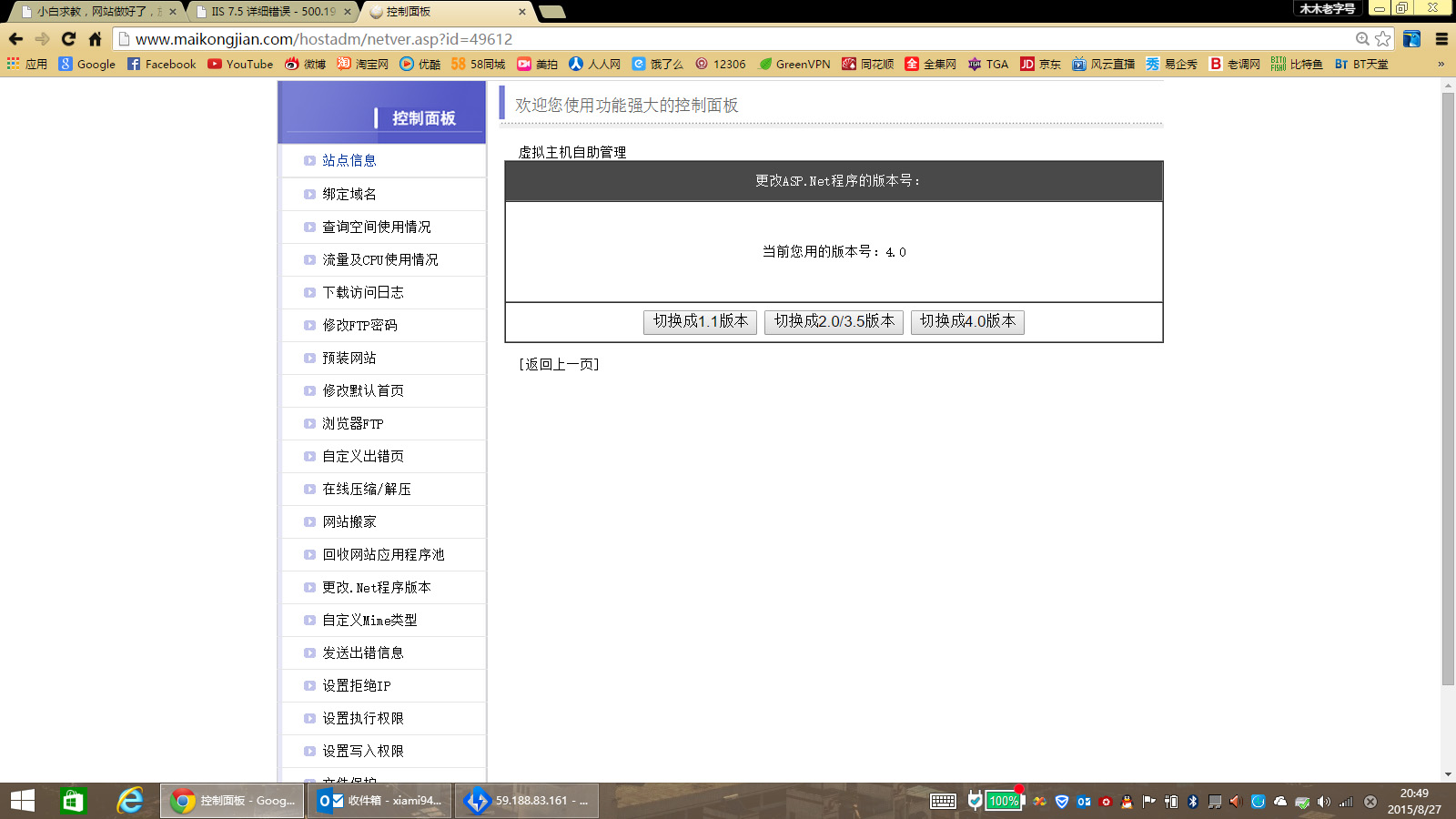This screenshot has width=1456, height=819.
Task: Open the Windows Store taskbar icon
Action: point(73,801)
